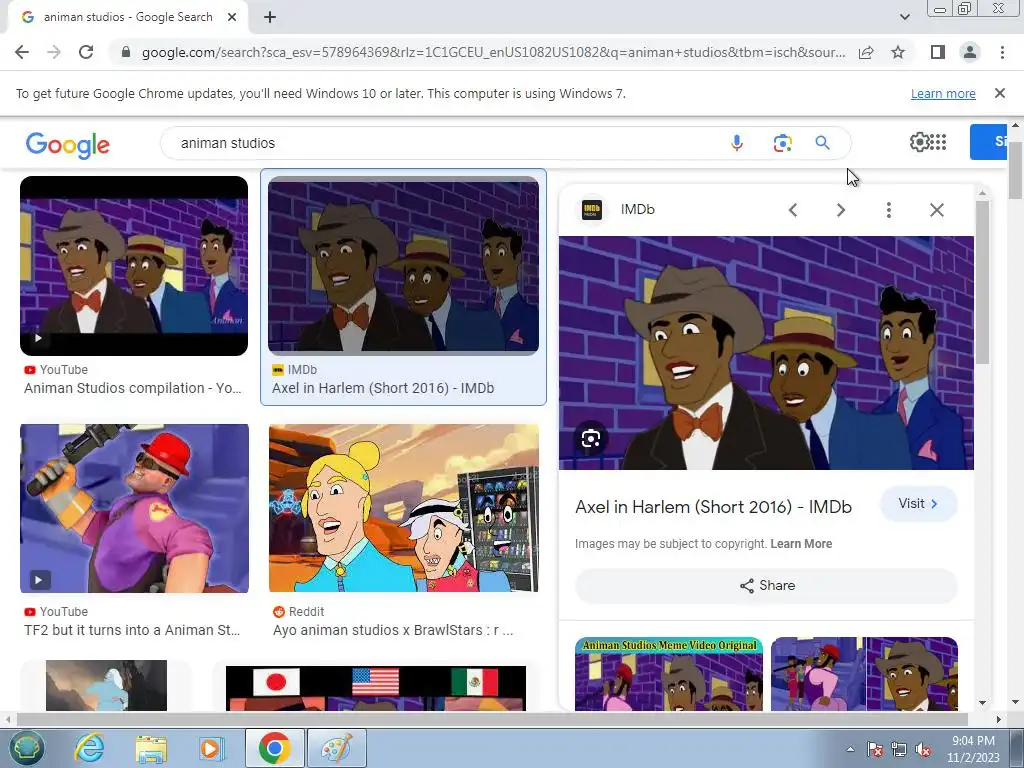Open TF2 Animan Studios YouTube thumbnail

135,508
